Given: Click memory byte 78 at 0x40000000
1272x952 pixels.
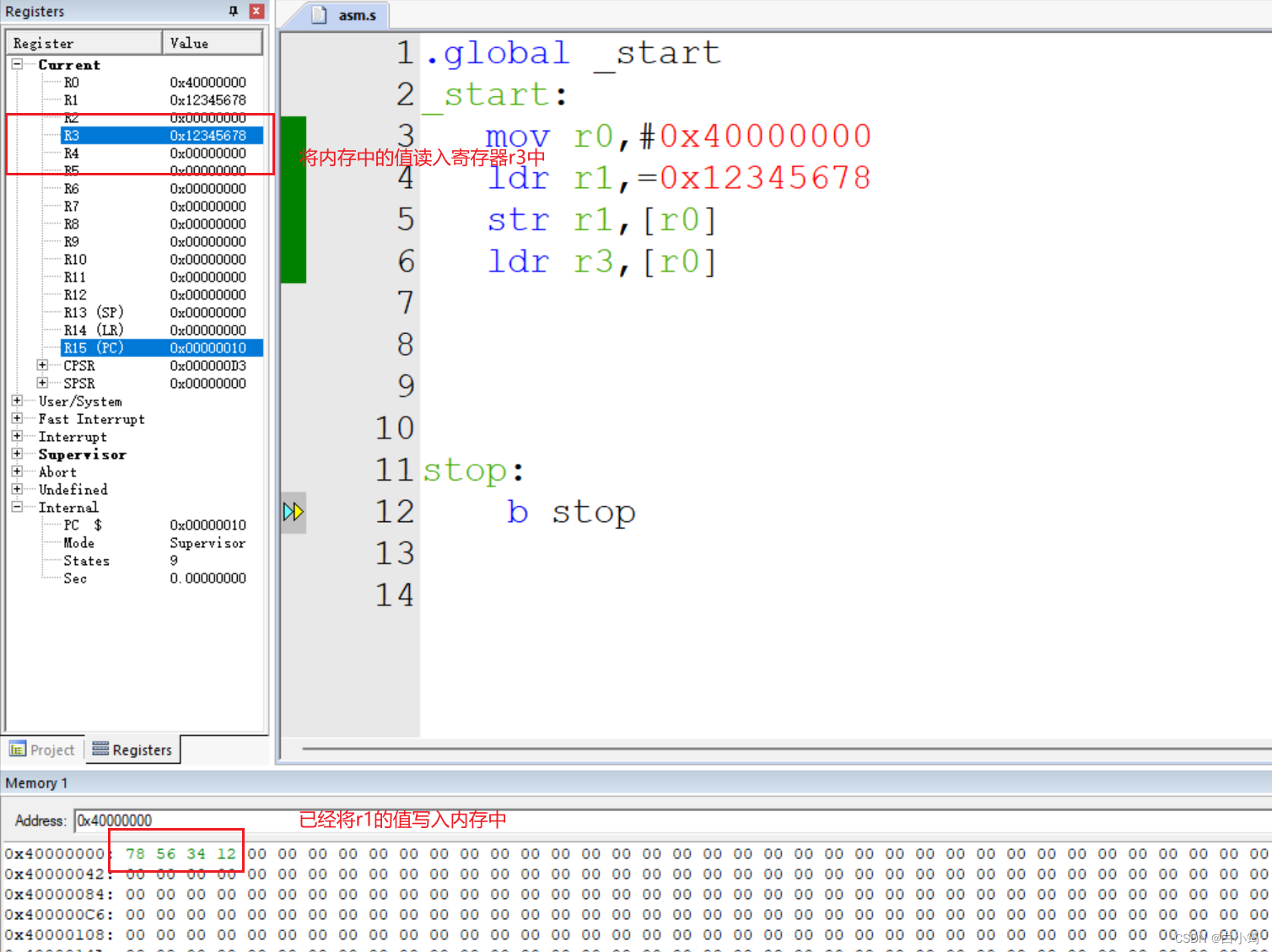Looking at the screenshot, I should point(135,853).
